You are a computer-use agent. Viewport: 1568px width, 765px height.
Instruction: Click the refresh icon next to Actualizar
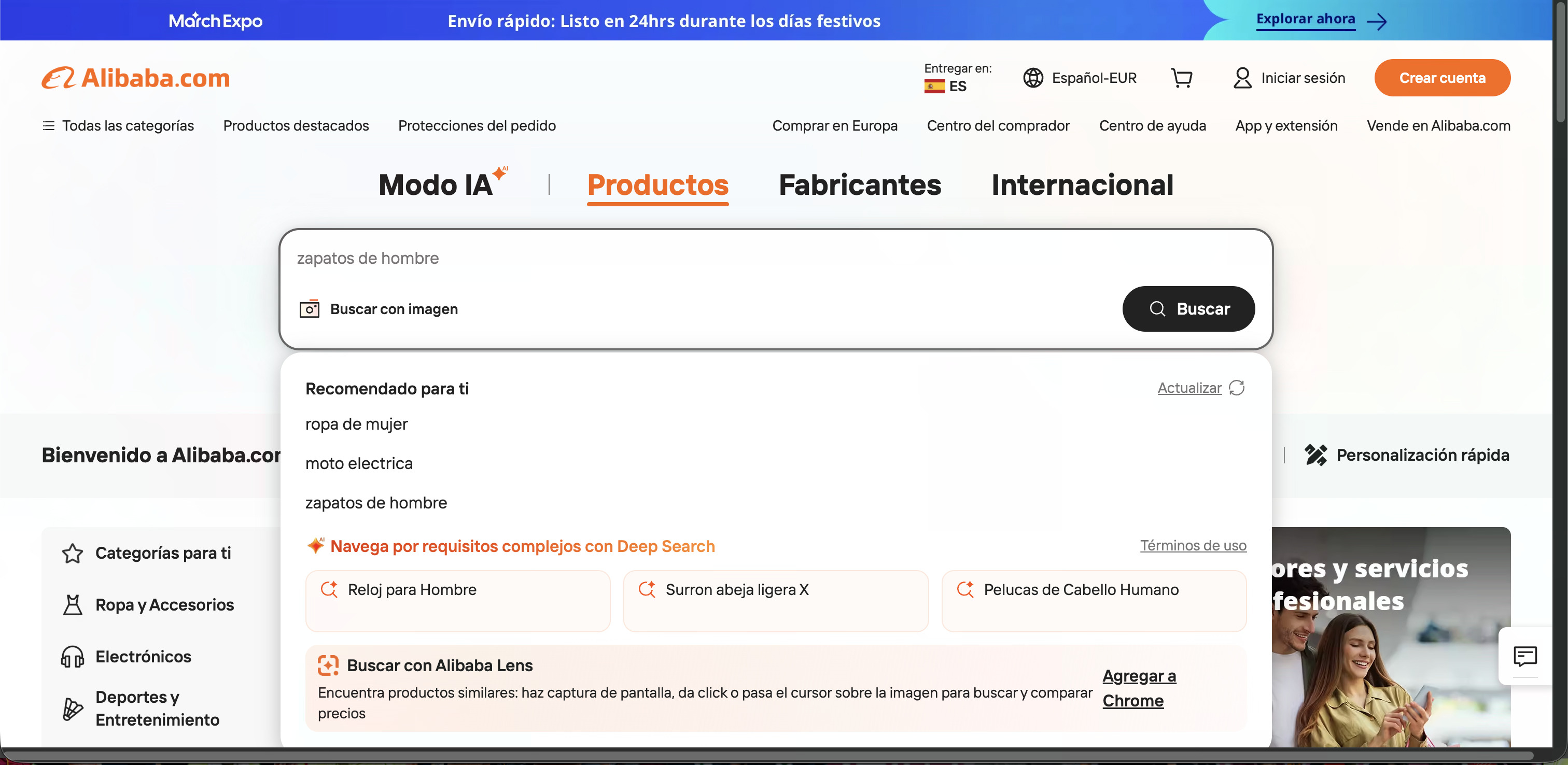1236,388
